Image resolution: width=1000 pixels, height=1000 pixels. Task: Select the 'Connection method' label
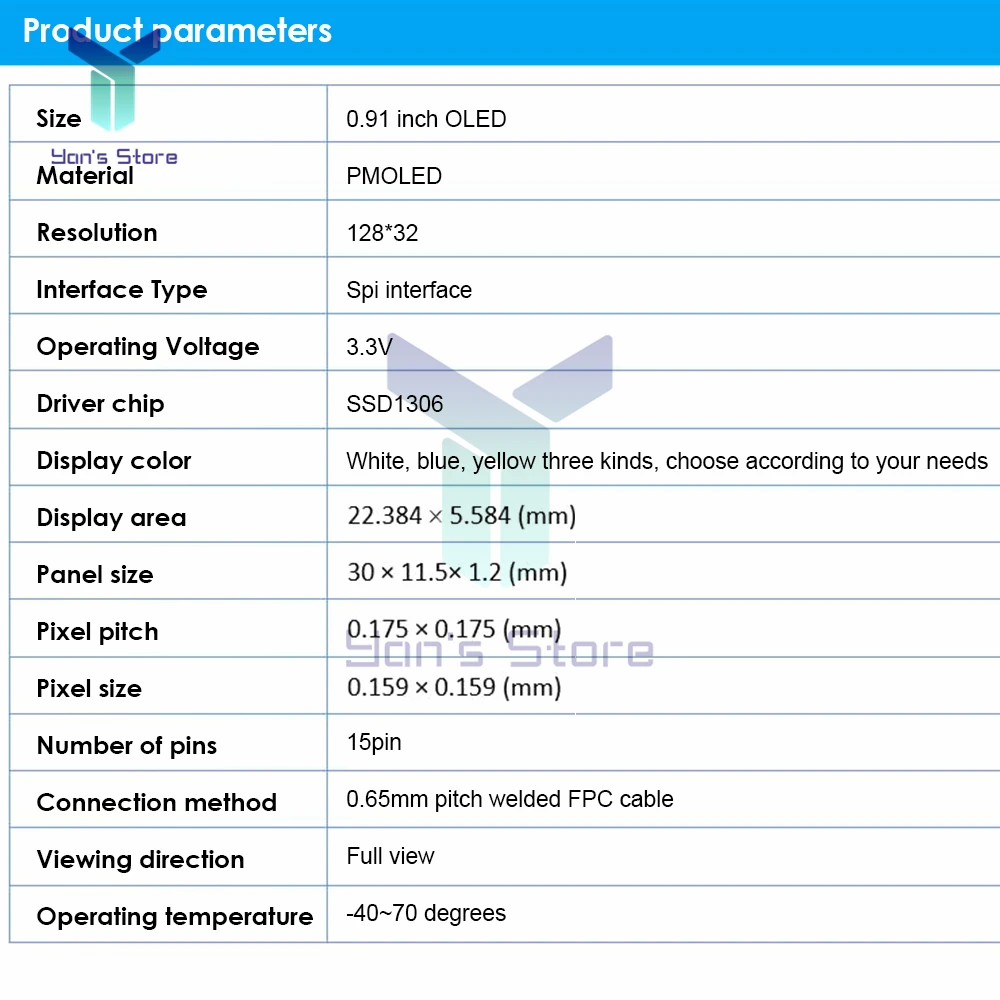(156, 802)
